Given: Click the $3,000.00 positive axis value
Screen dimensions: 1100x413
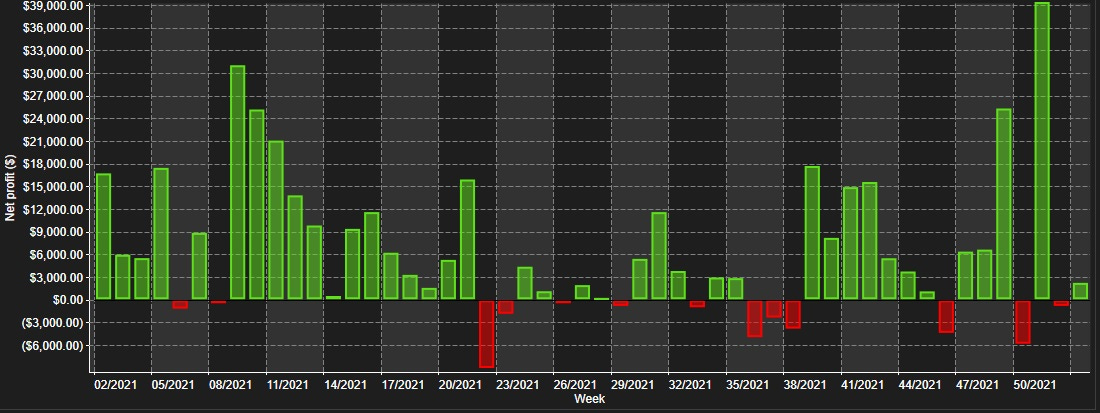Looking at the screenshot, I should (x=57, y=278).
